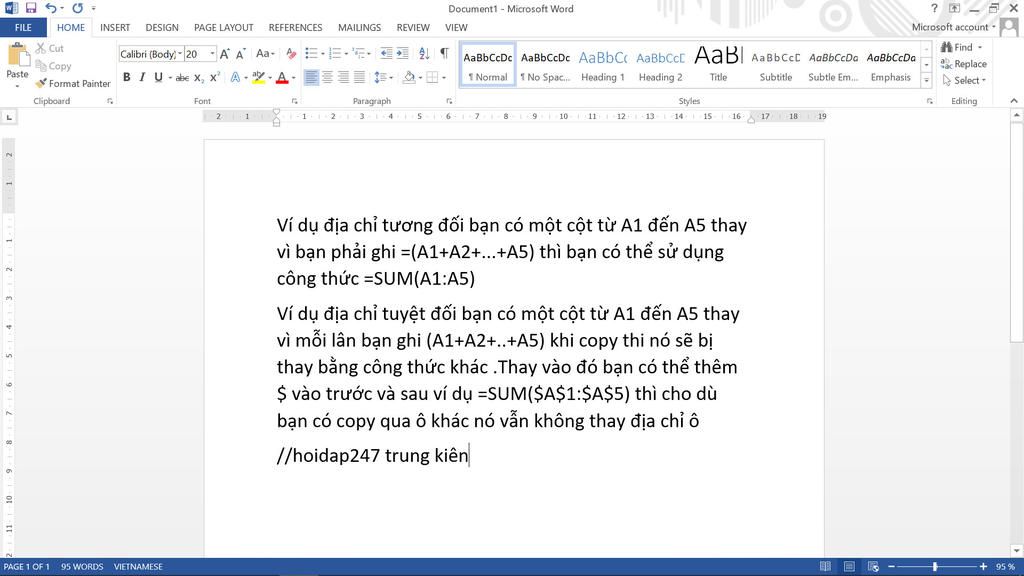Click Copy in the Clipboard group
Screen dimensions: 1024x576
pyautogui.click(x=53, y=66)
